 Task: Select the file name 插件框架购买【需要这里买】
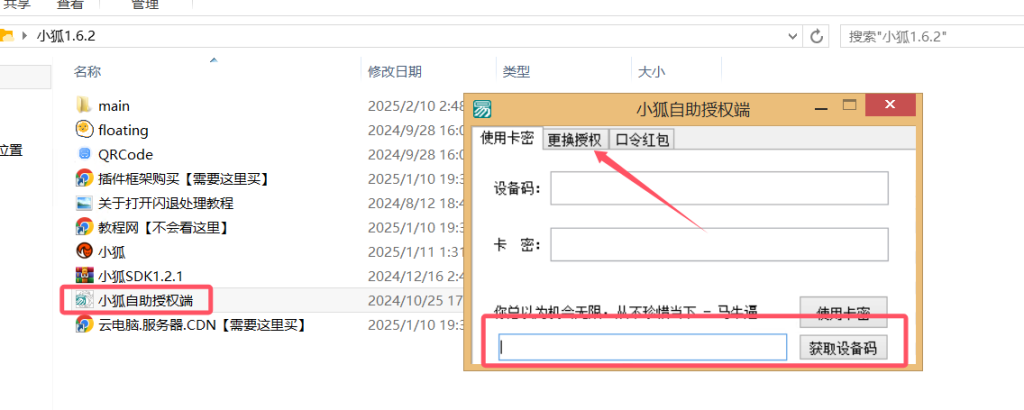click(x=184, y=178)
